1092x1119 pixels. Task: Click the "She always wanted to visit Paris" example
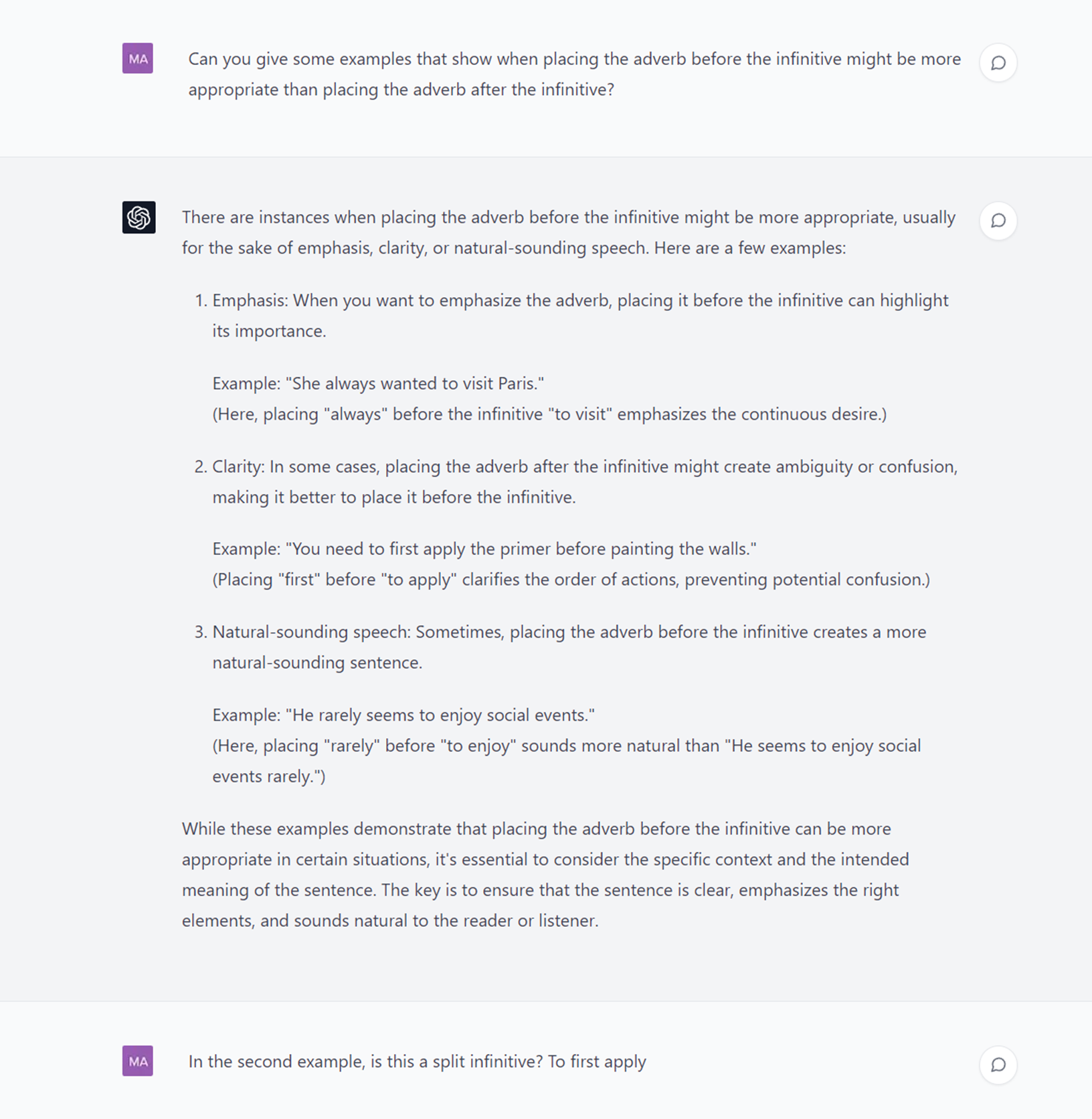point(378,383)
